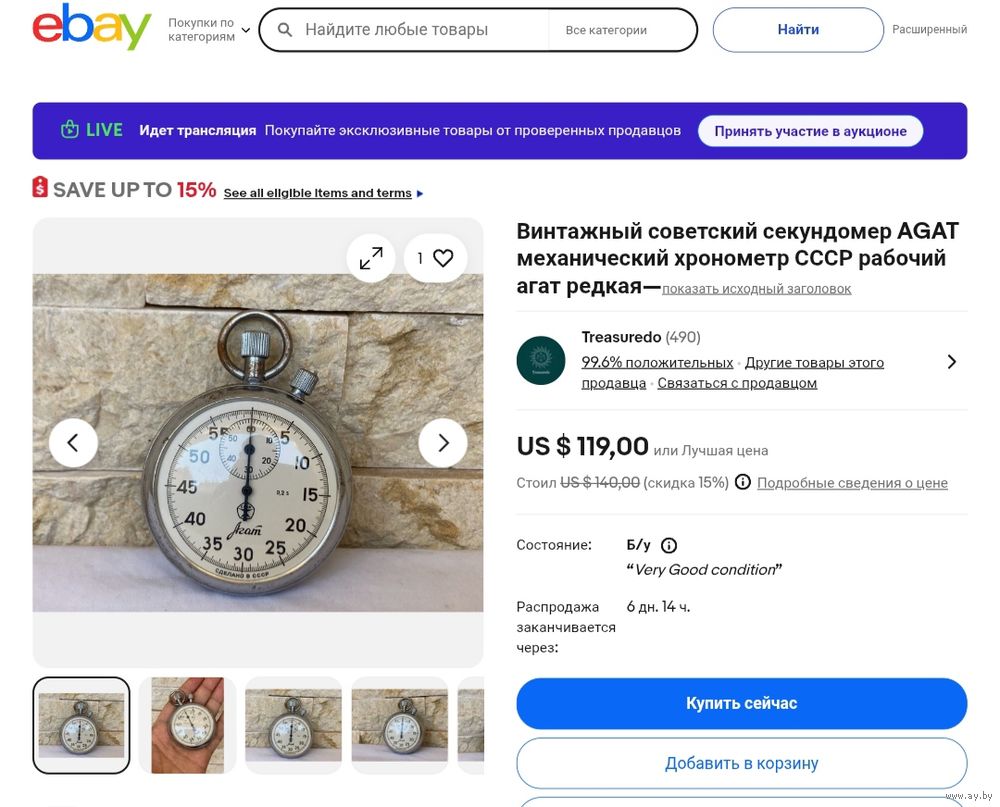Click Принять участие в аукционе button
Viewport: 1000px width, 807px height.
[x=810, y=131]
